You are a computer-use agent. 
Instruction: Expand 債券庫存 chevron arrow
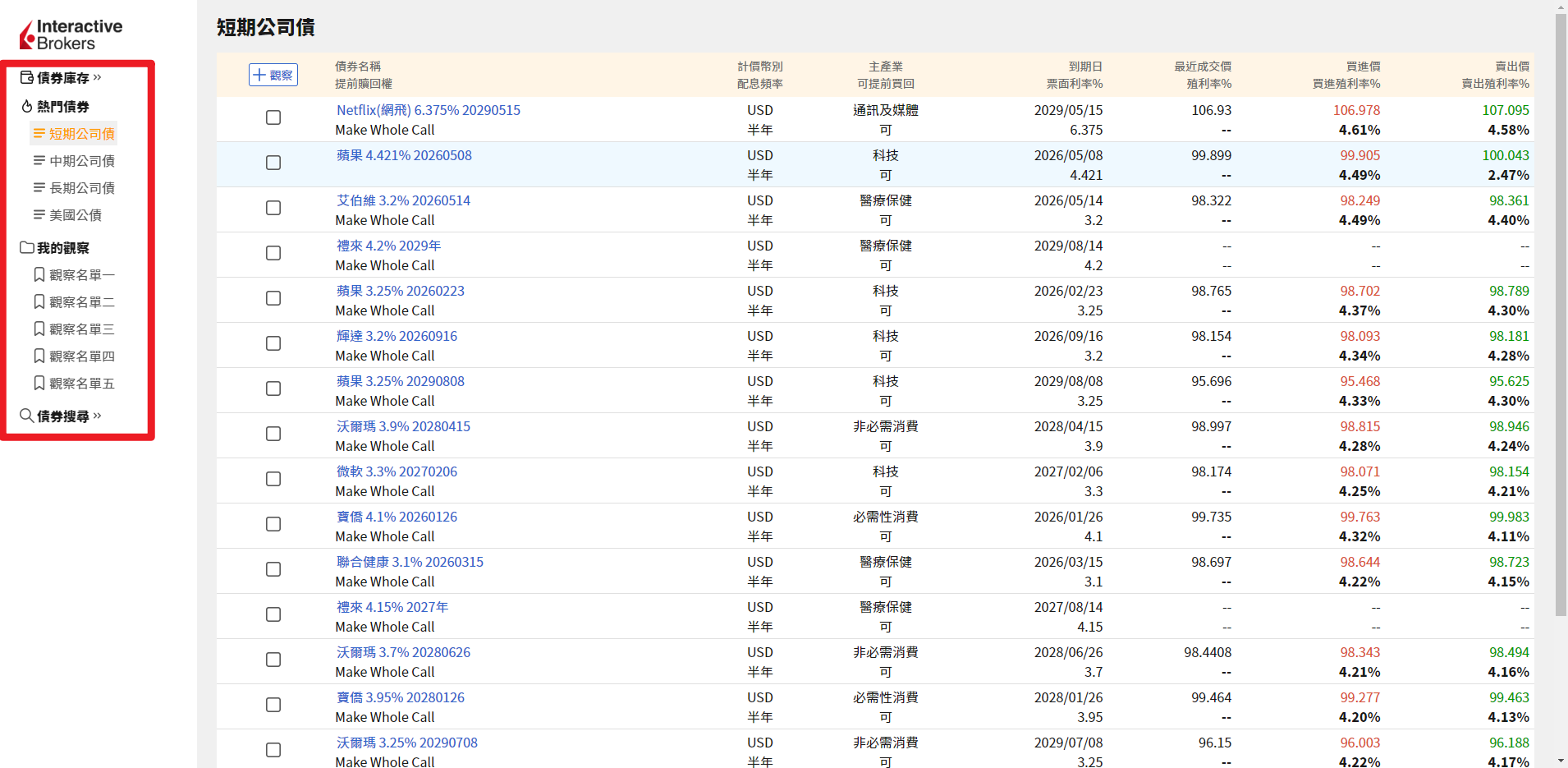(98, 77)
